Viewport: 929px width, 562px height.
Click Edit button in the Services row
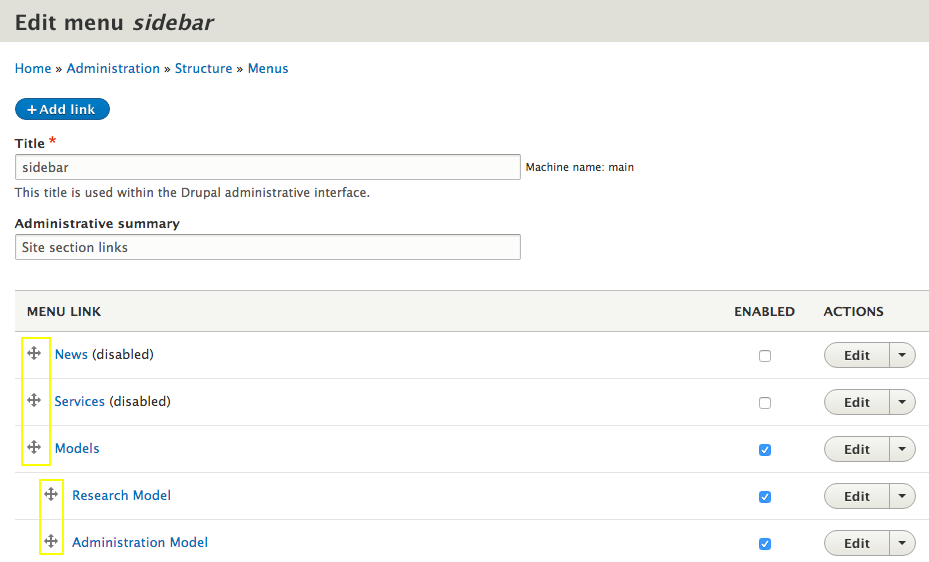[857, 402]
